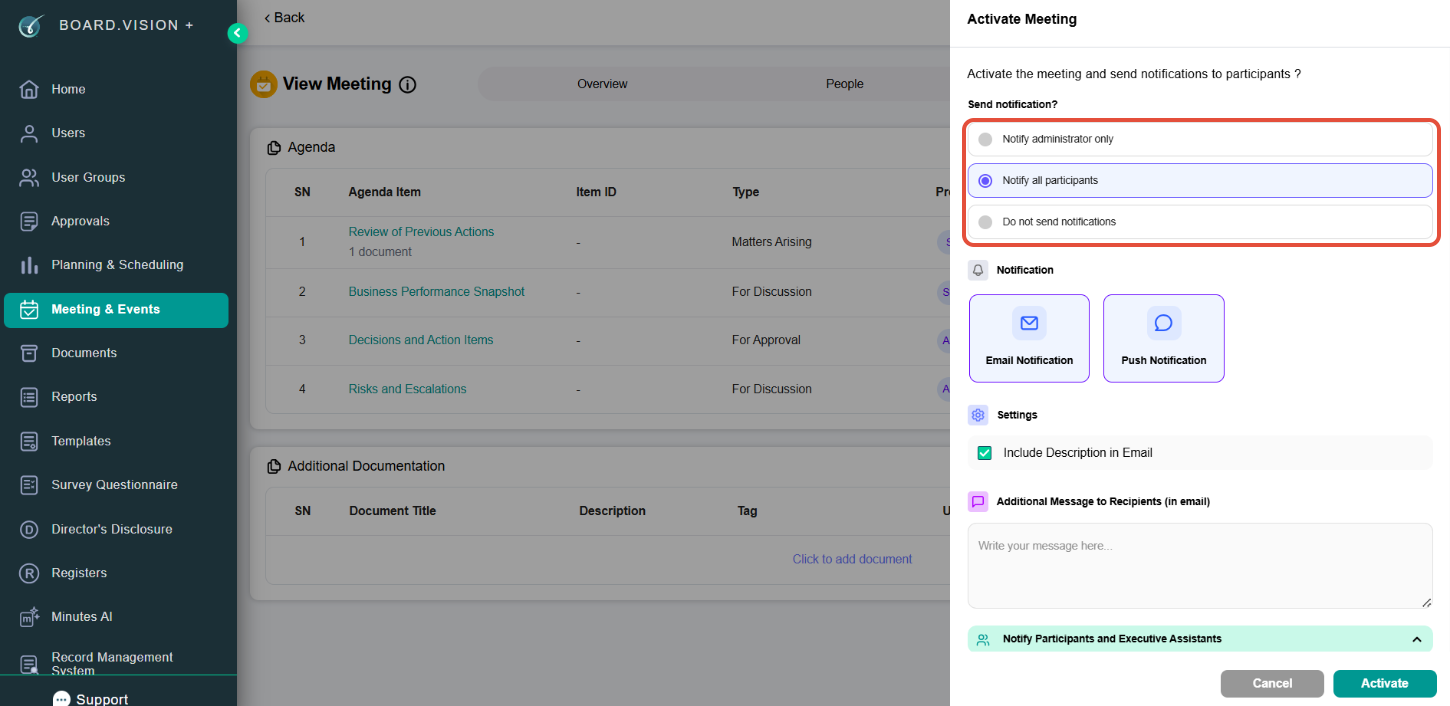Click the 'Click to add document' link

tap(852, 559)
